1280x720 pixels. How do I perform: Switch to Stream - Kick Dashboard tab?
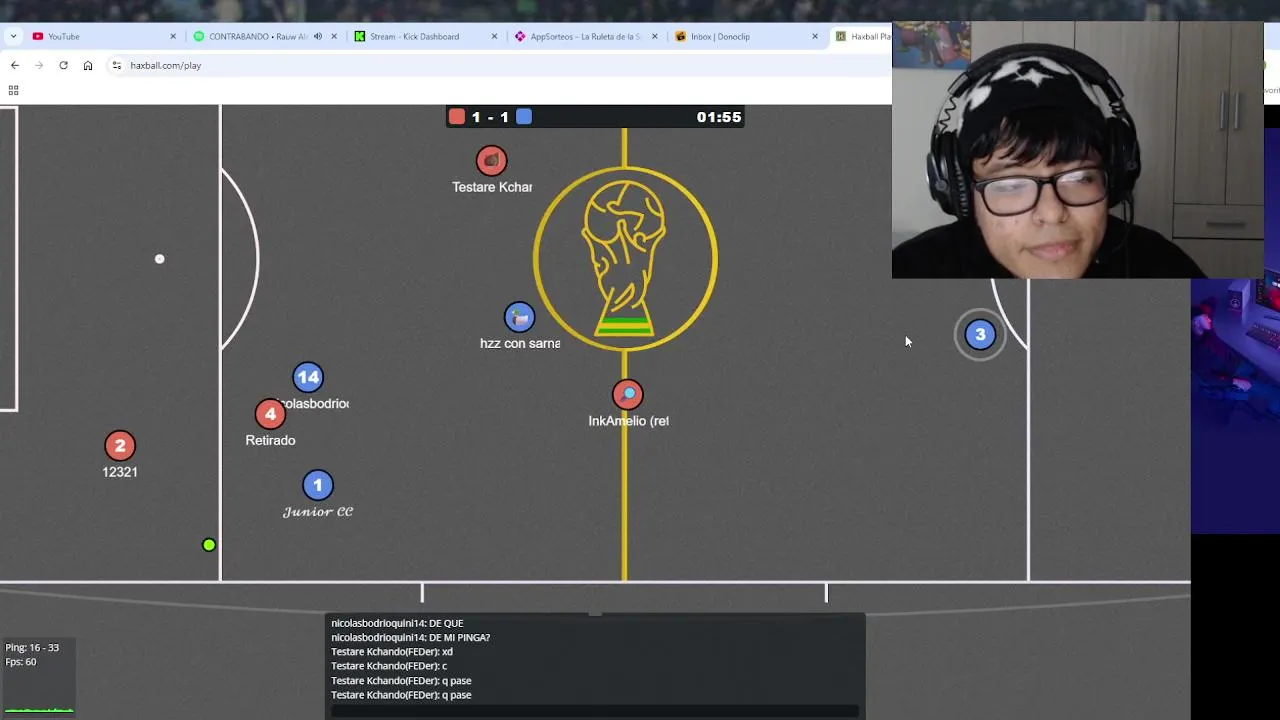(x=425, y=36)
